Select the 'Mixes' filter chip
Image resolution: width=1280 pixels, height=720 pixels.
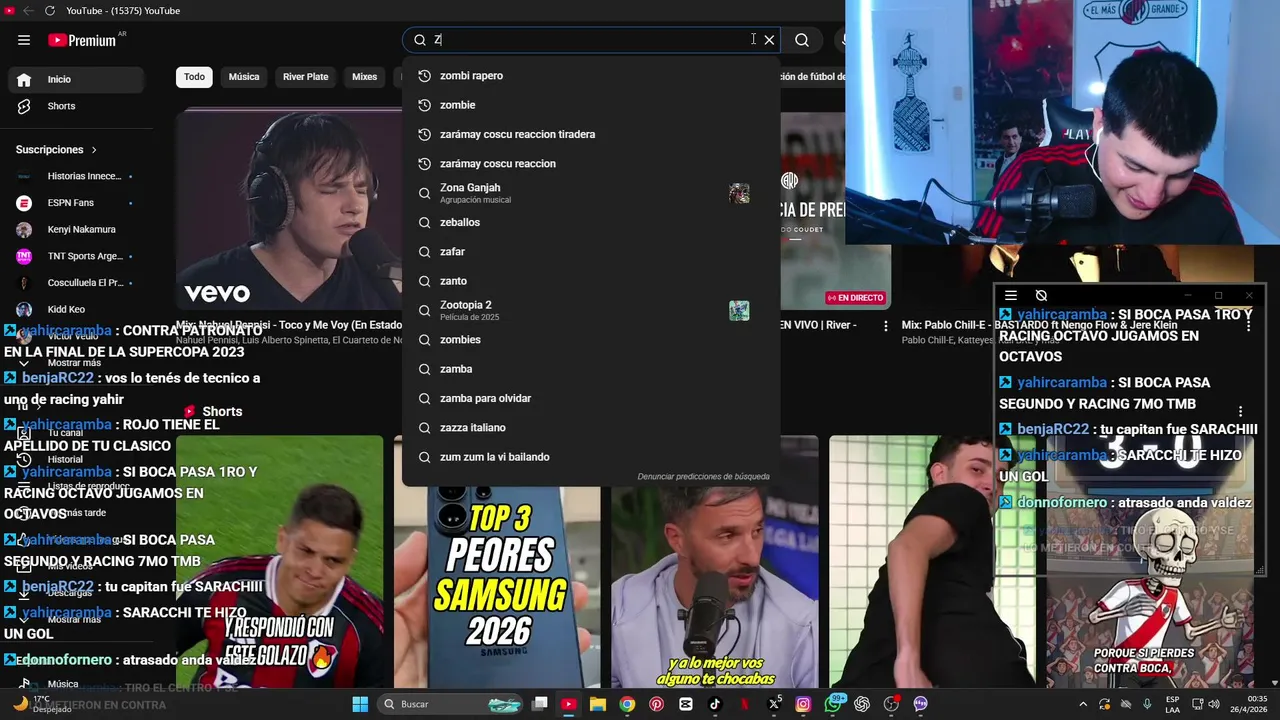coord(364,77)
